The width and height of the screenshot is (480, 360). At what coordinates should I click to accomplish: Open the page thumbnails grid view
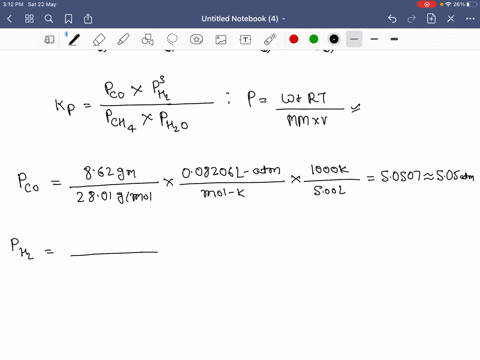click(x=29, y=19)
